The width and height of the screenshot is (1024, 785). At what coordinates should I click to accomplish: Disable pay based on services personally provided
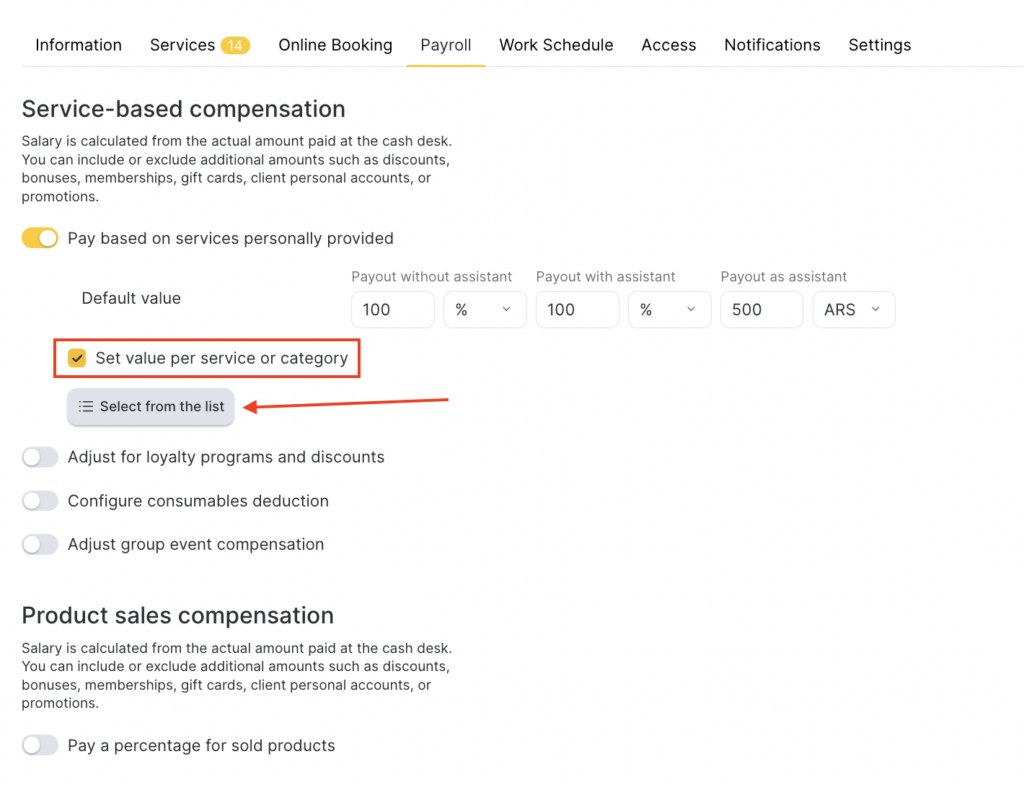pyautogui.click(x=40, y=238)
